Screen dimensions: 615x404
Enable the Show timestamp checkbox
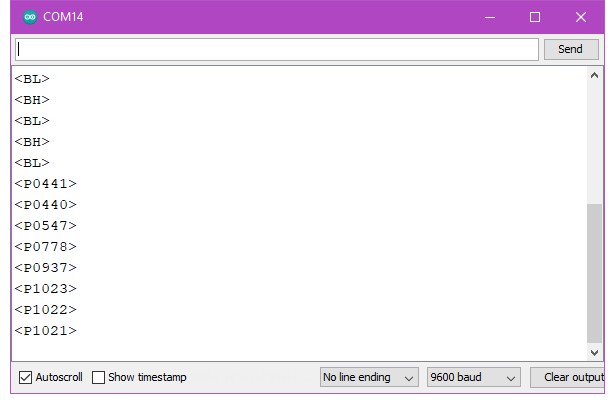pyautogui.click(x=99, y=377)
